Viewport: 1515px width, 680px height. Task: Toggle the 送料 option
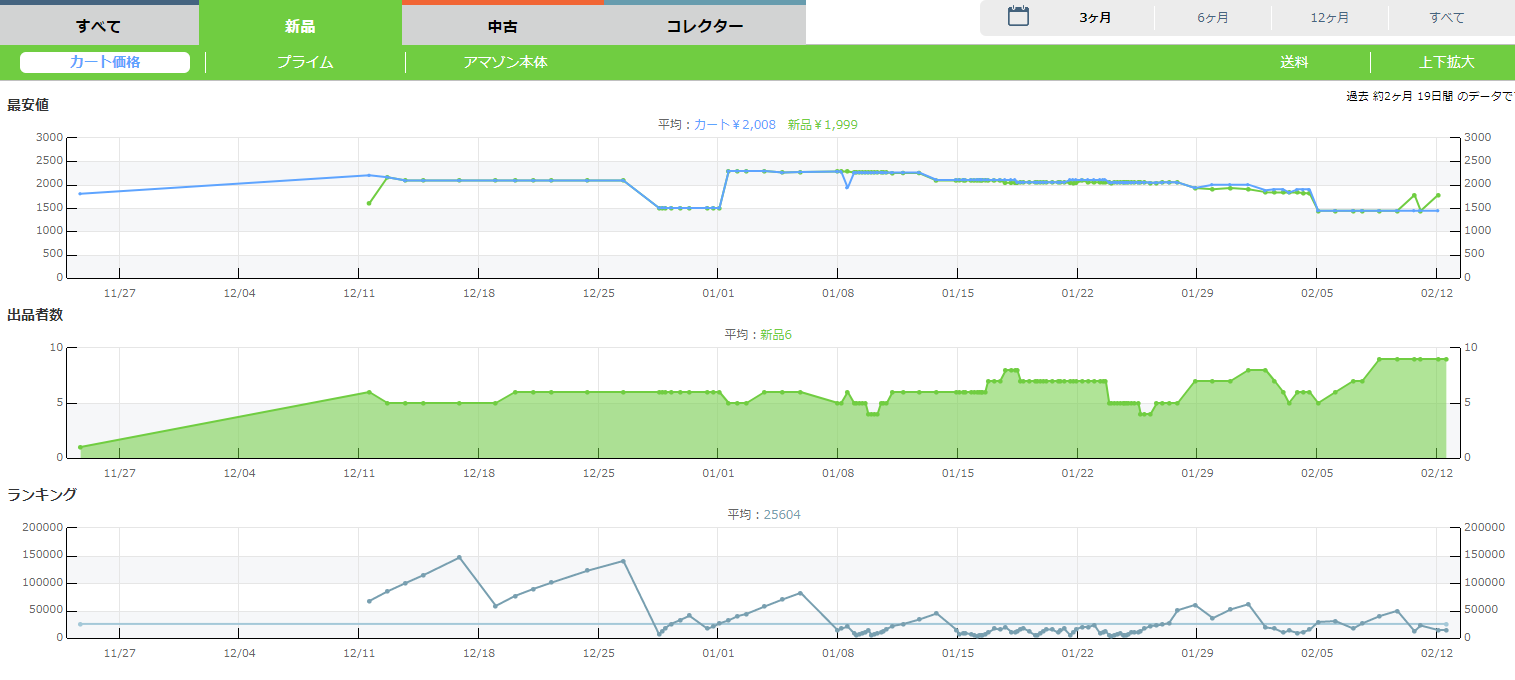coord(1293,62)
